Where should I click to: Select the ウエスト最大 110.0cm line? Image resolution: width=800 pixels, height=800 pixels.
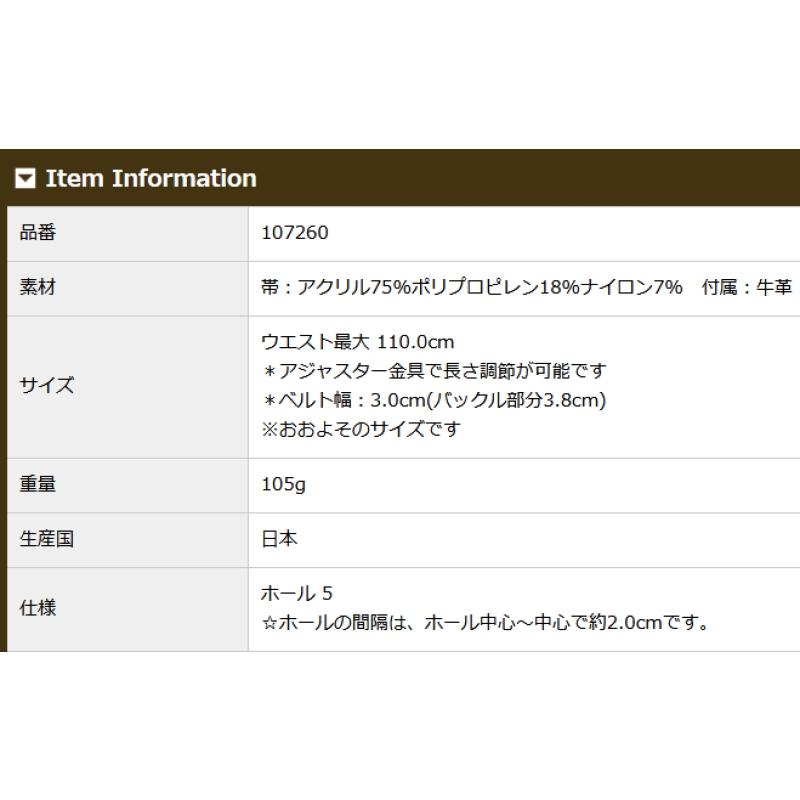coord(357,342)
